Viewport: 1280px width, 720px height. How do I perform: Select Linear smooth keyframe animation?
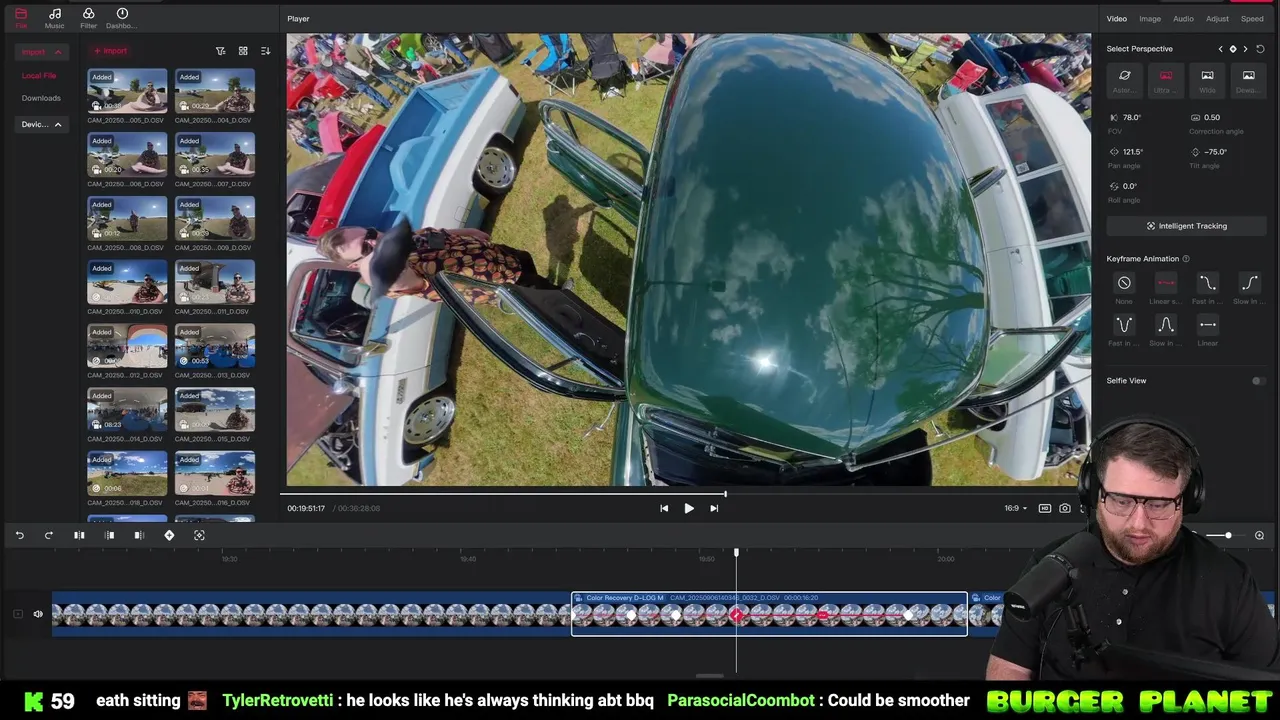click(1166, 284)
